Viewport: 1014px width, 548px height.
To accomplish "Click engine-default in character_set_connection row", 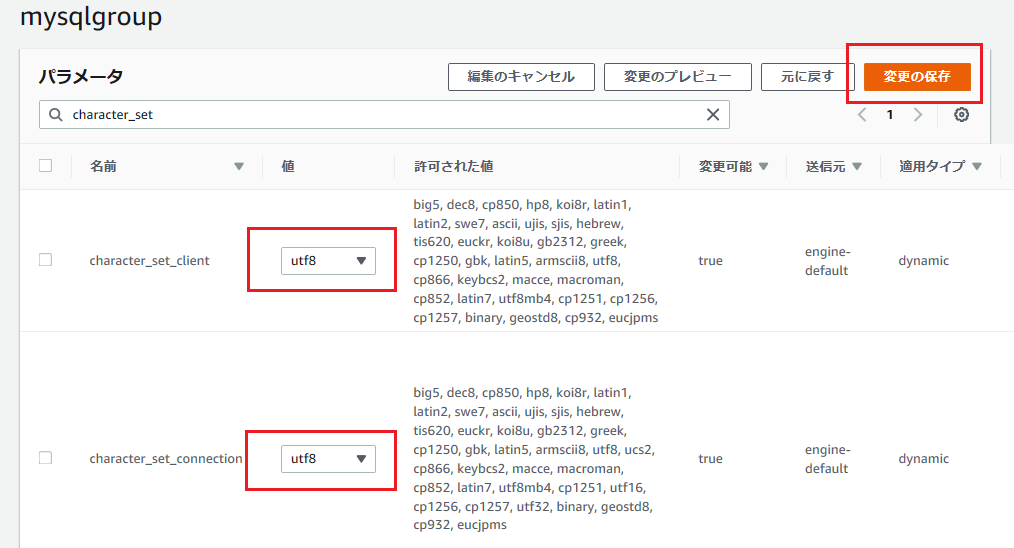I will coord(827,459).
